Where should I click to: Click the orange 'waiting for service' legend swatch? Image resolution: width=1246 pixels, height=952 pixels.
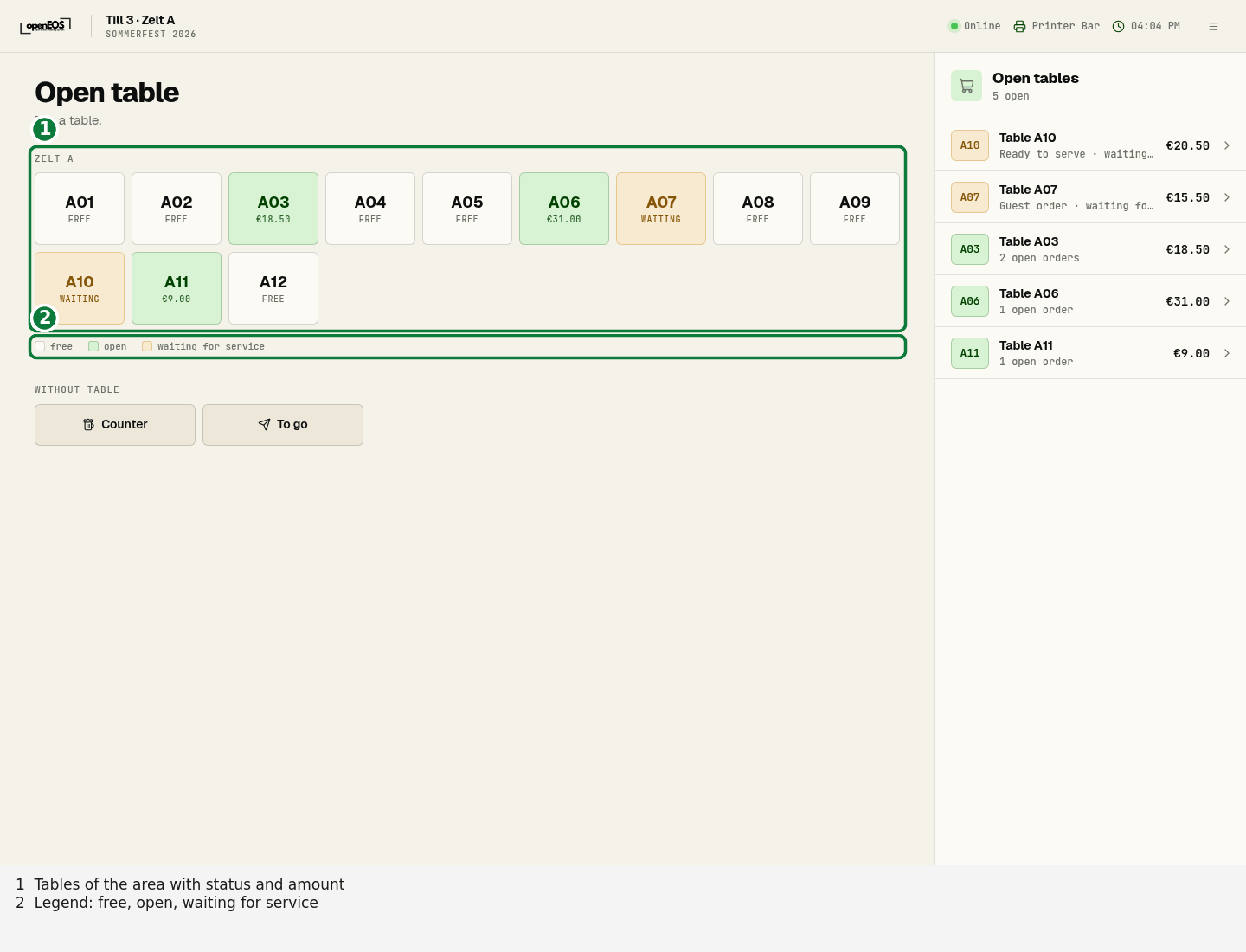coord(147,346)
